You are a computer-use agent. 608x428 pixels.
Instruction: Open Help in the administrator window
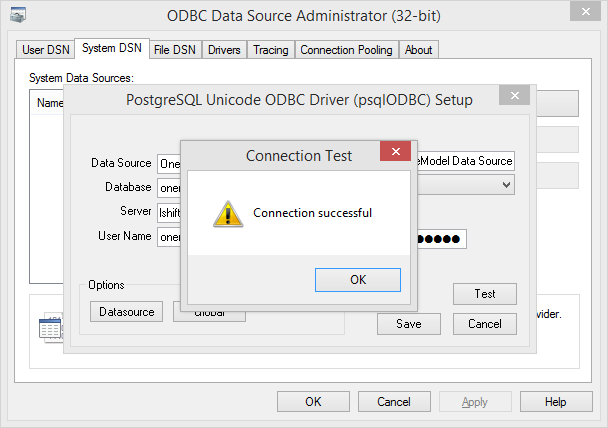pos(556,402)
